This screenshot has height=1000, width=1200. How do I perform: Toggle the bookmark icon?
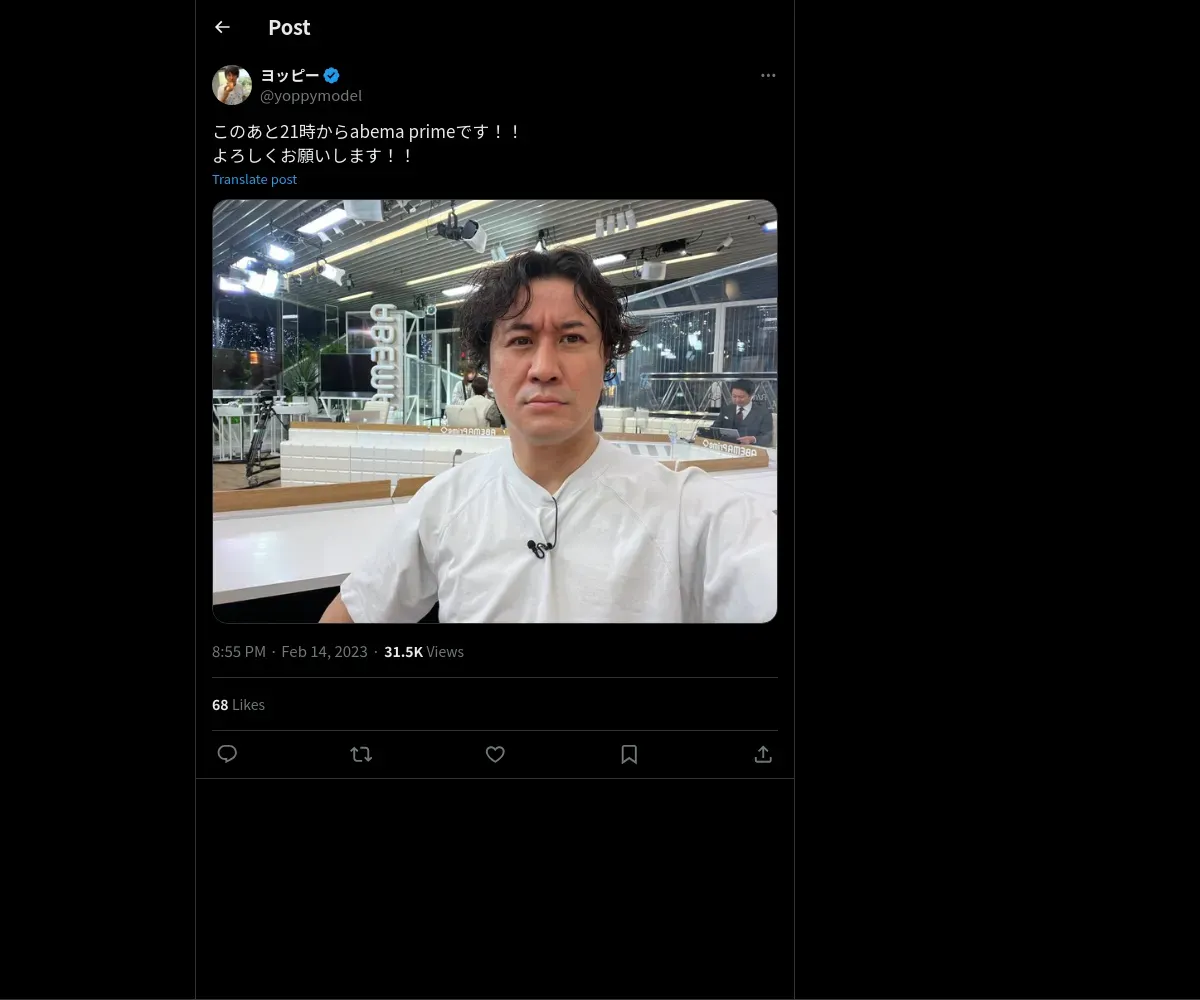tap(629, 754)
